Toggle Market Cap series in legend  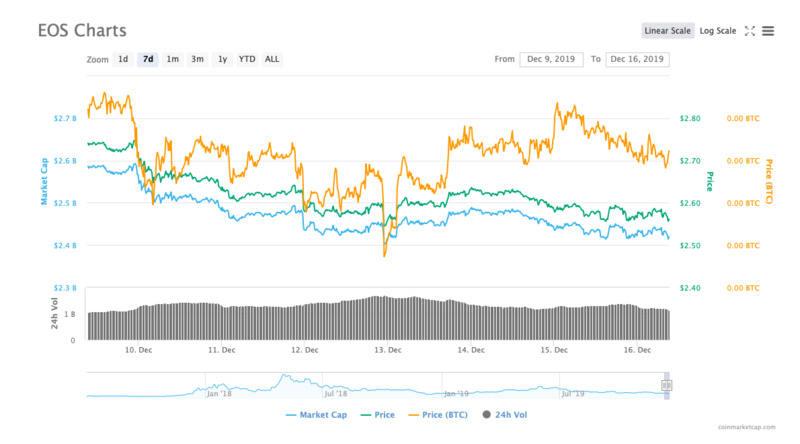[316, 415]
